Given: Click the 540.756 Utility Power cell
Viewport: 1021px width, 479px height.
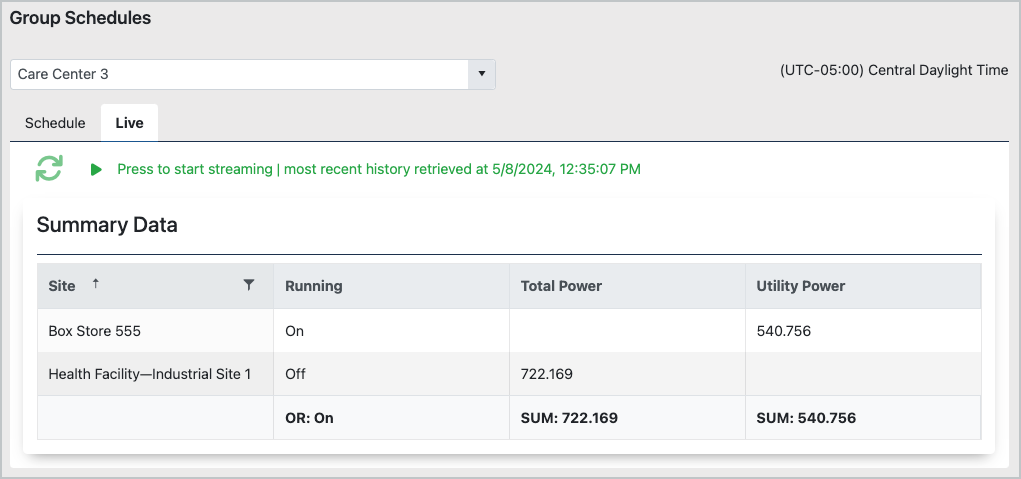Looking at the screenshot, I should [x=784, y=331].
